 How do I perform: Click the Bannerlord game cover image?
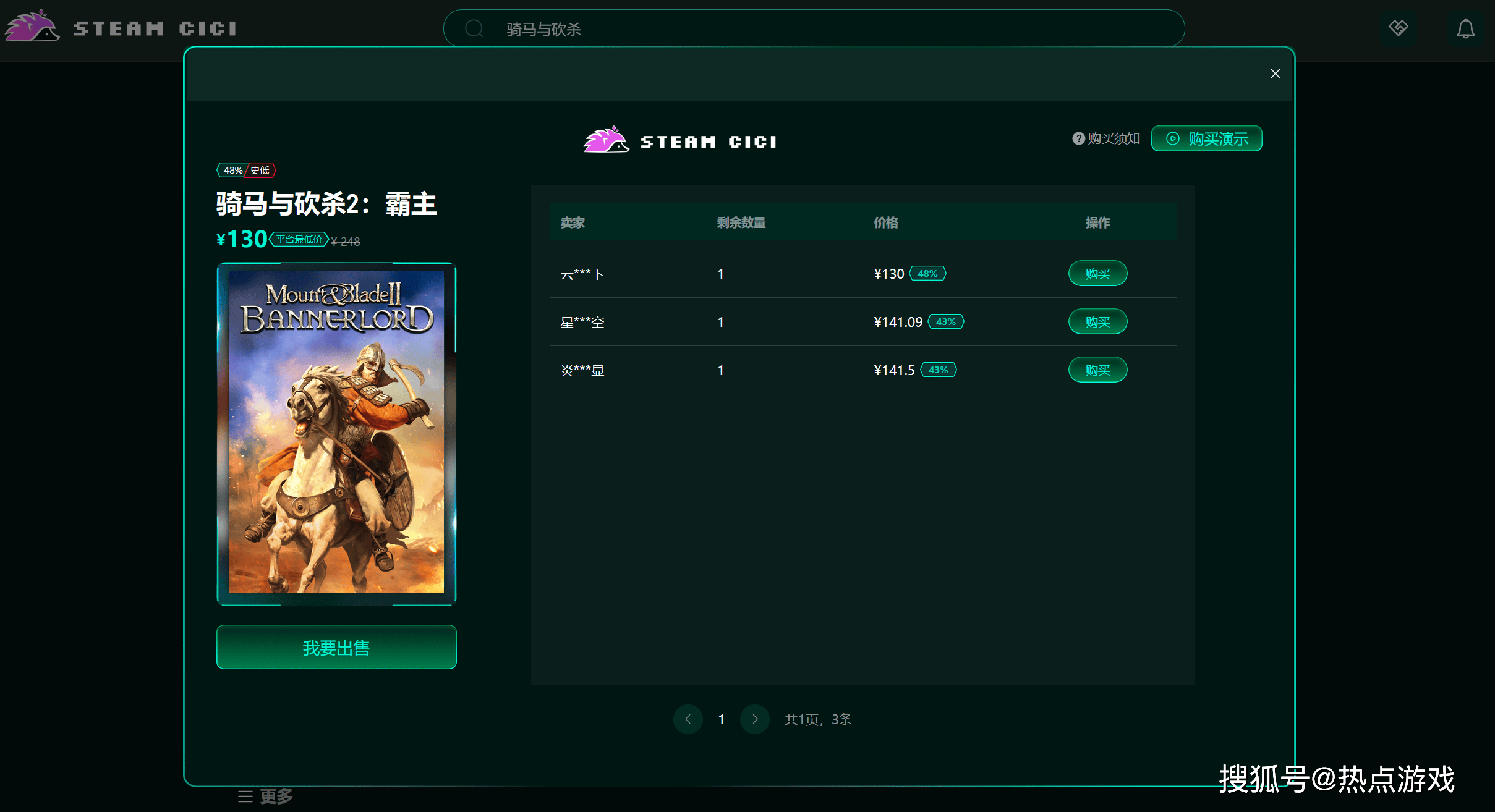(x=336, y=433)
